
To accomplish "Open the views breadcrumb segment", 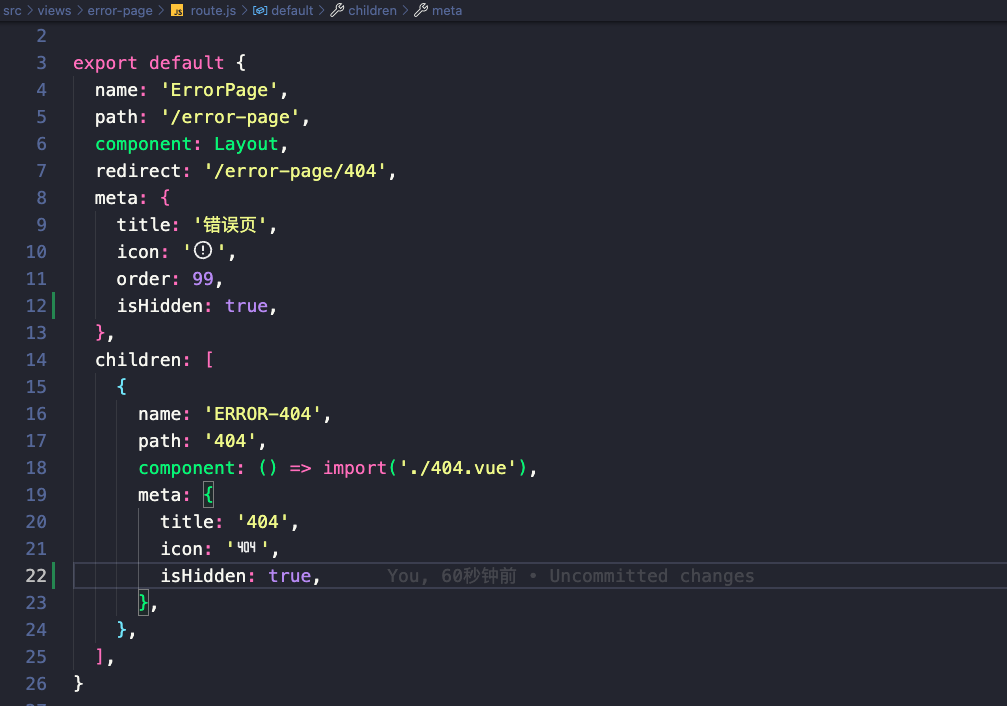I will [54, 10].
